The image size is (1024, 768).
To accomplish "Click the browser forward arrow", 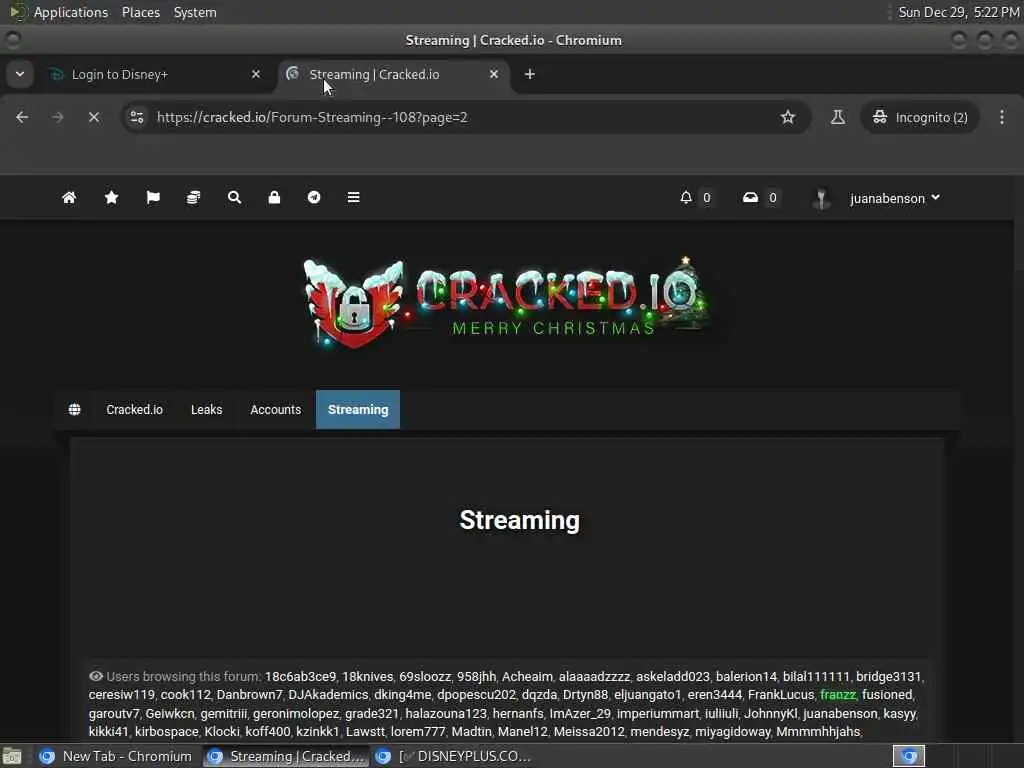I will click(58, 117).
